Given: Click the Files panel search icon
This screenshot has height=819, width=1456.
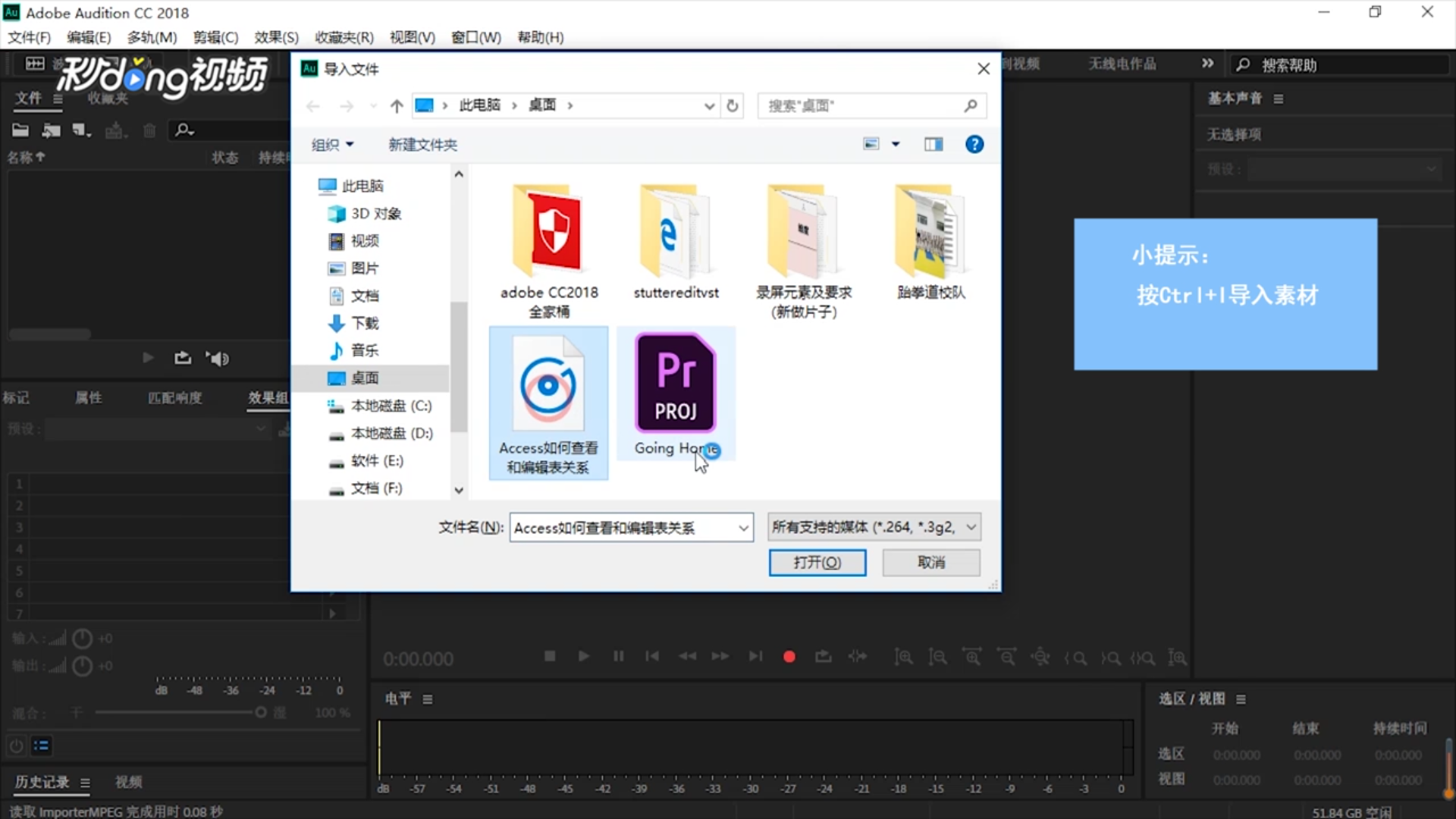Looking at the screenshot, I should coord(184,130).
